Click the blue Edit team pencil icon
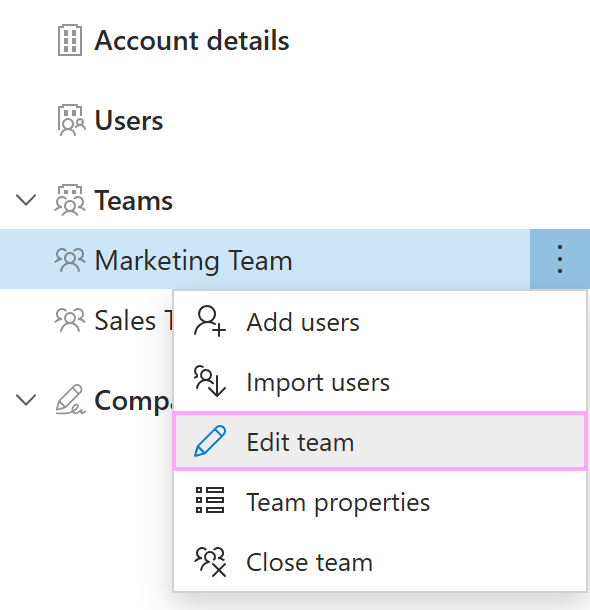 pyautogui.click(x=210, y=441)
